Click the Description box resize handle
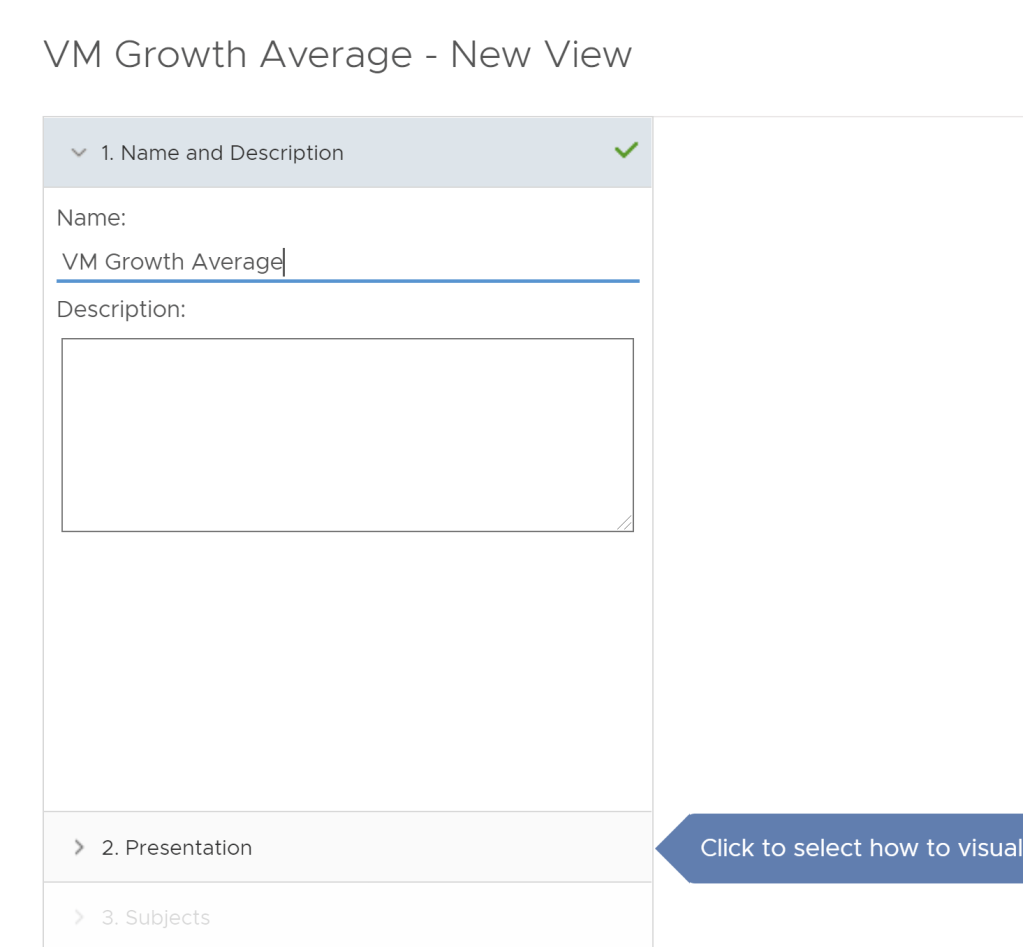1023x947 pixels. click(624, 522)
